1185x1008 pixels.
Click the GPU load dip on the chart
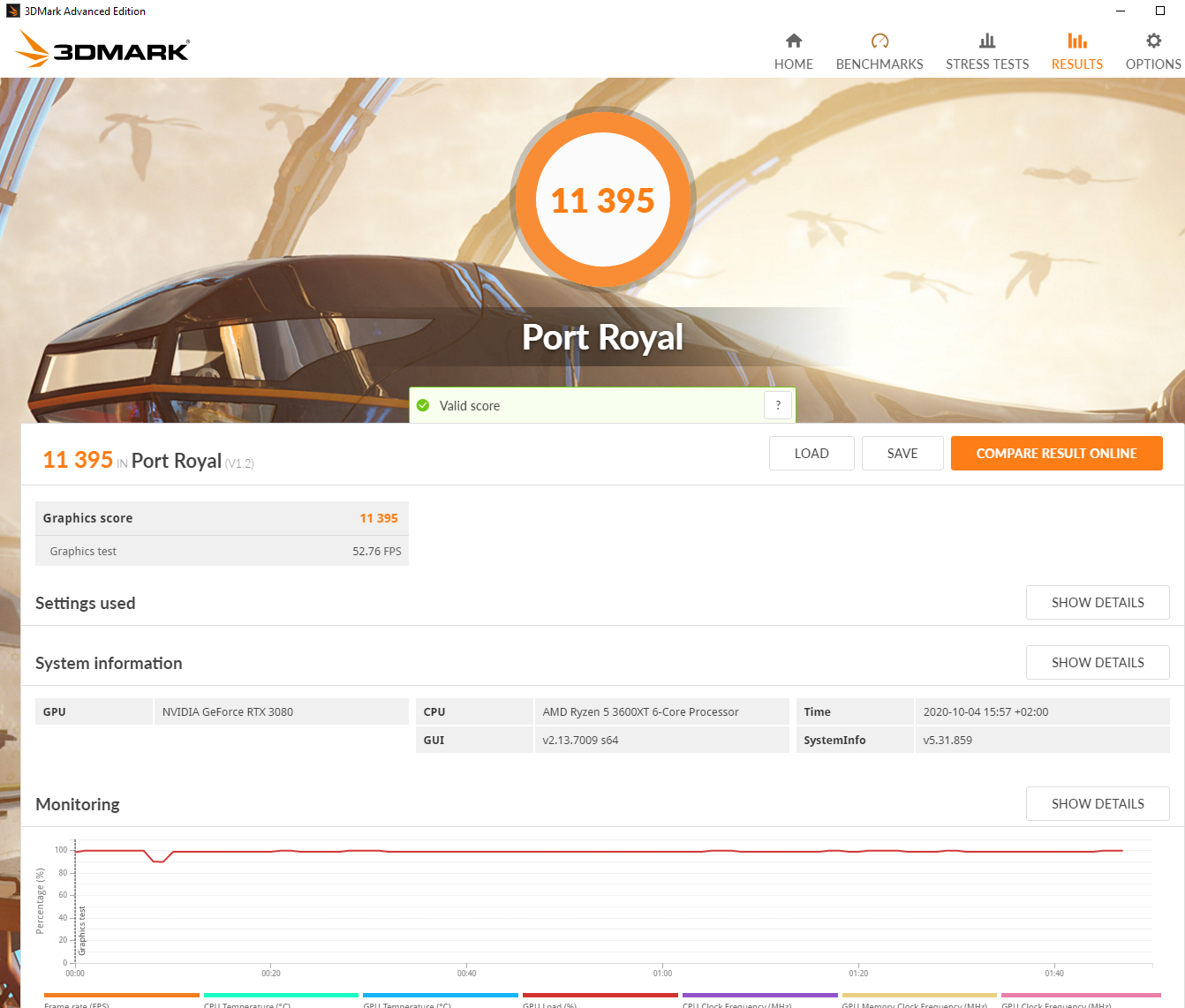click(158, 859)
